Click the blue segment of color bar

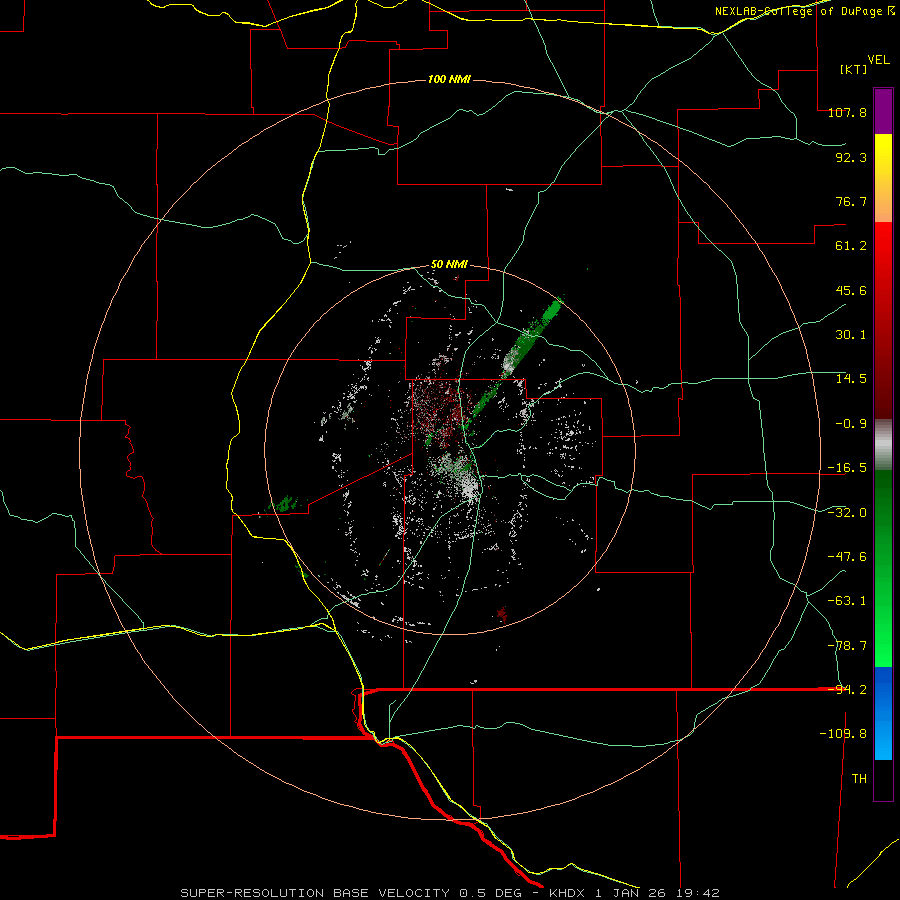pyautogui.click(x=883, y=713)
